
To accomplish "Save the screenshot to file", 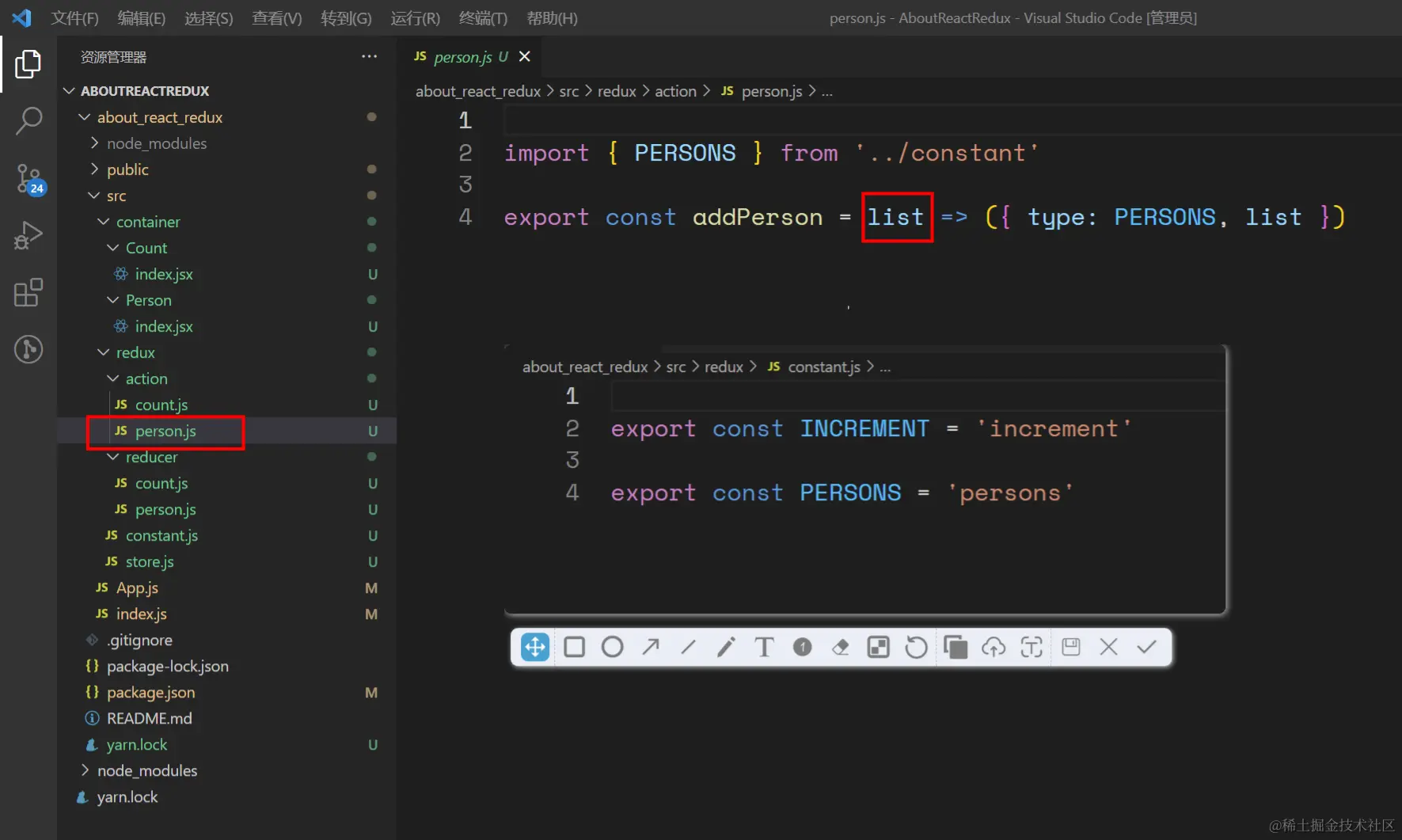I will pyautogui.click(x=1071, y=647).
